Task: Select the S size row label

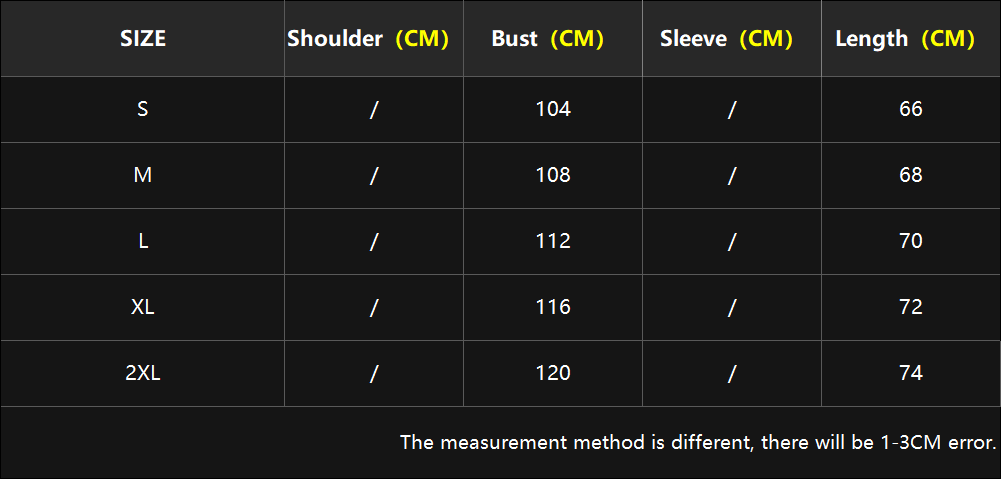Action: coord(142,109)
